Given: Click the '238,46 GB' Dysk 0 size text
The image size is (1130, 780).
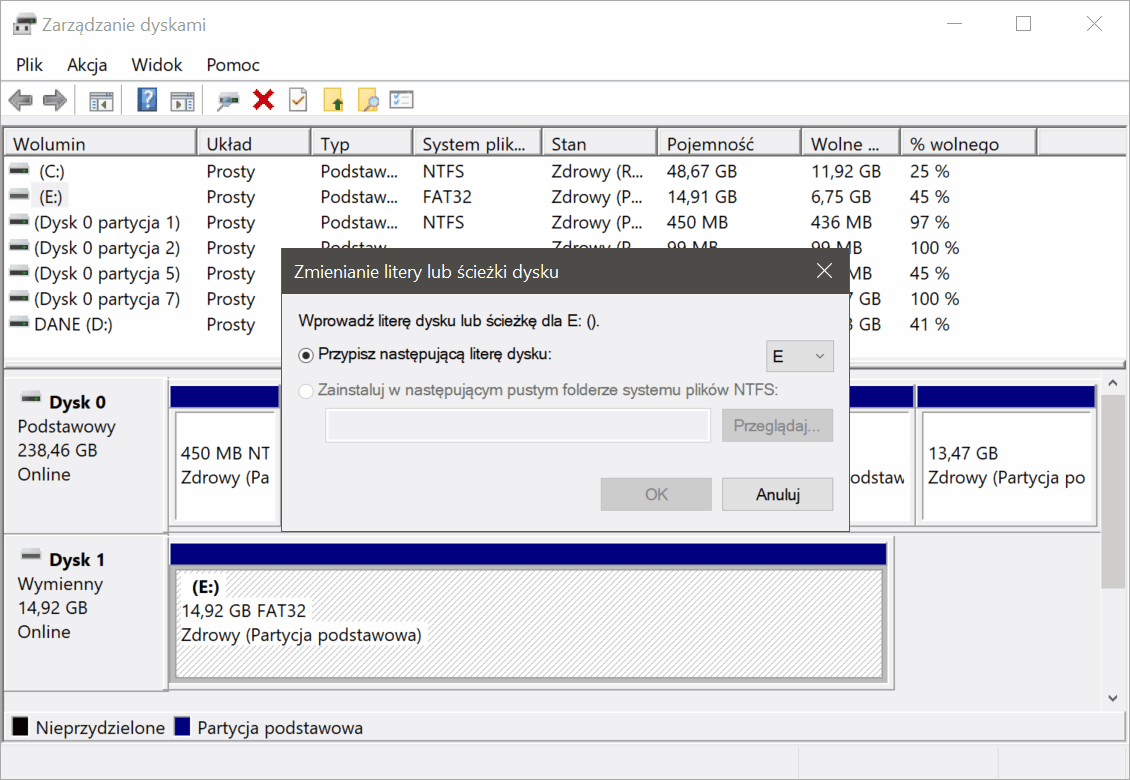Looking at the screenshot, I should point(58,451).
